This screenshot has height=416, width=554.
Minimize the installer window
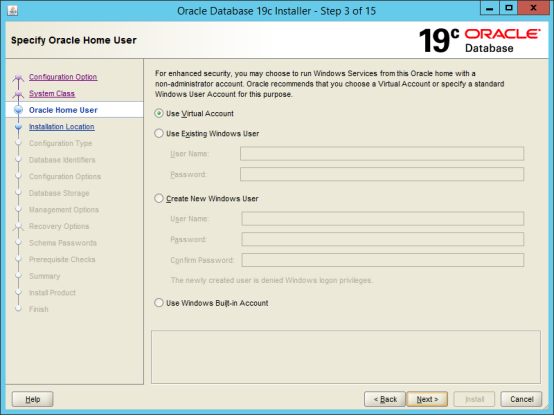490,8
